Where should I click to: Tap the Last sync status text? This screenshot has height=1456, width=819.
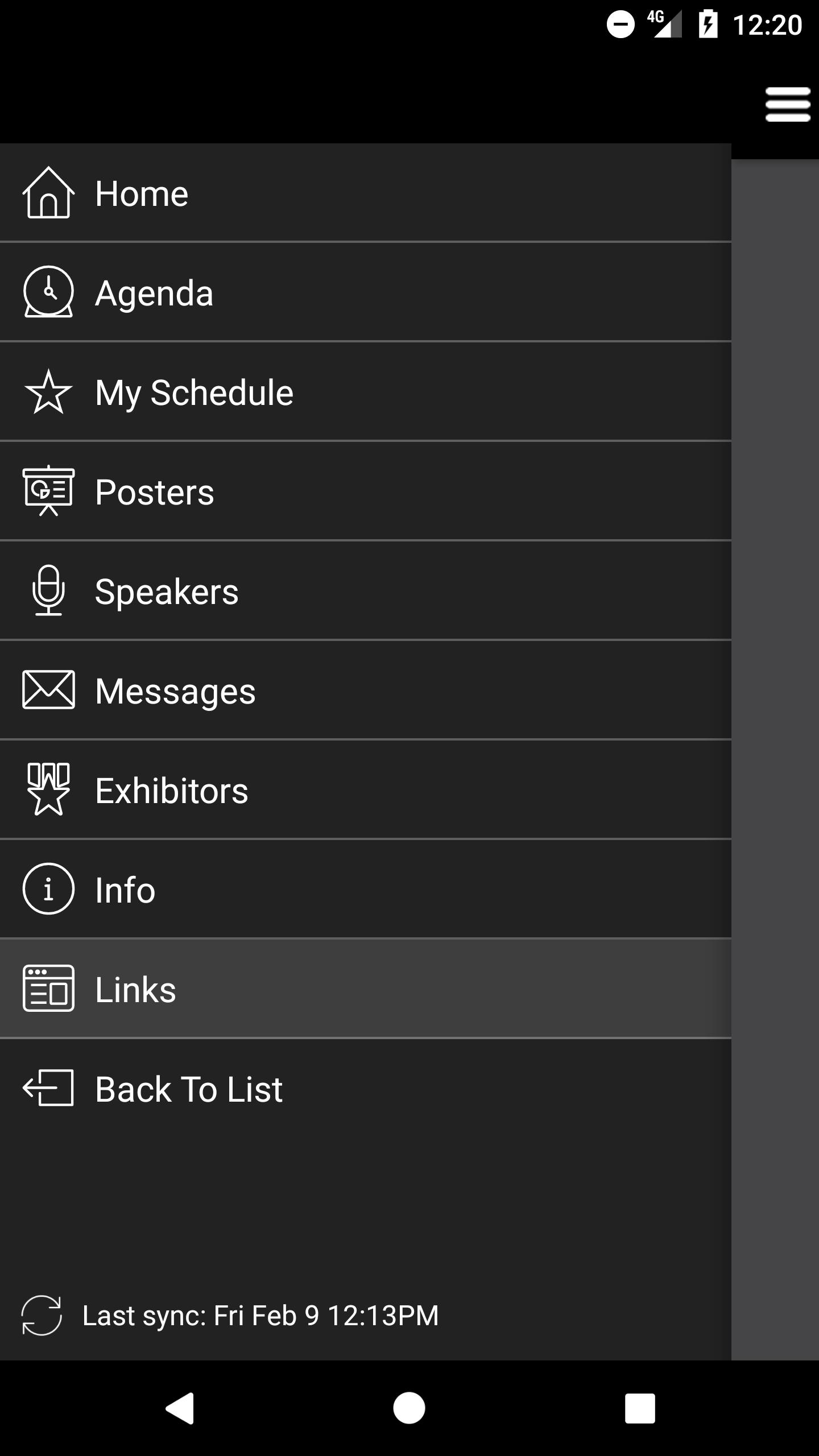coord(260,1316)
